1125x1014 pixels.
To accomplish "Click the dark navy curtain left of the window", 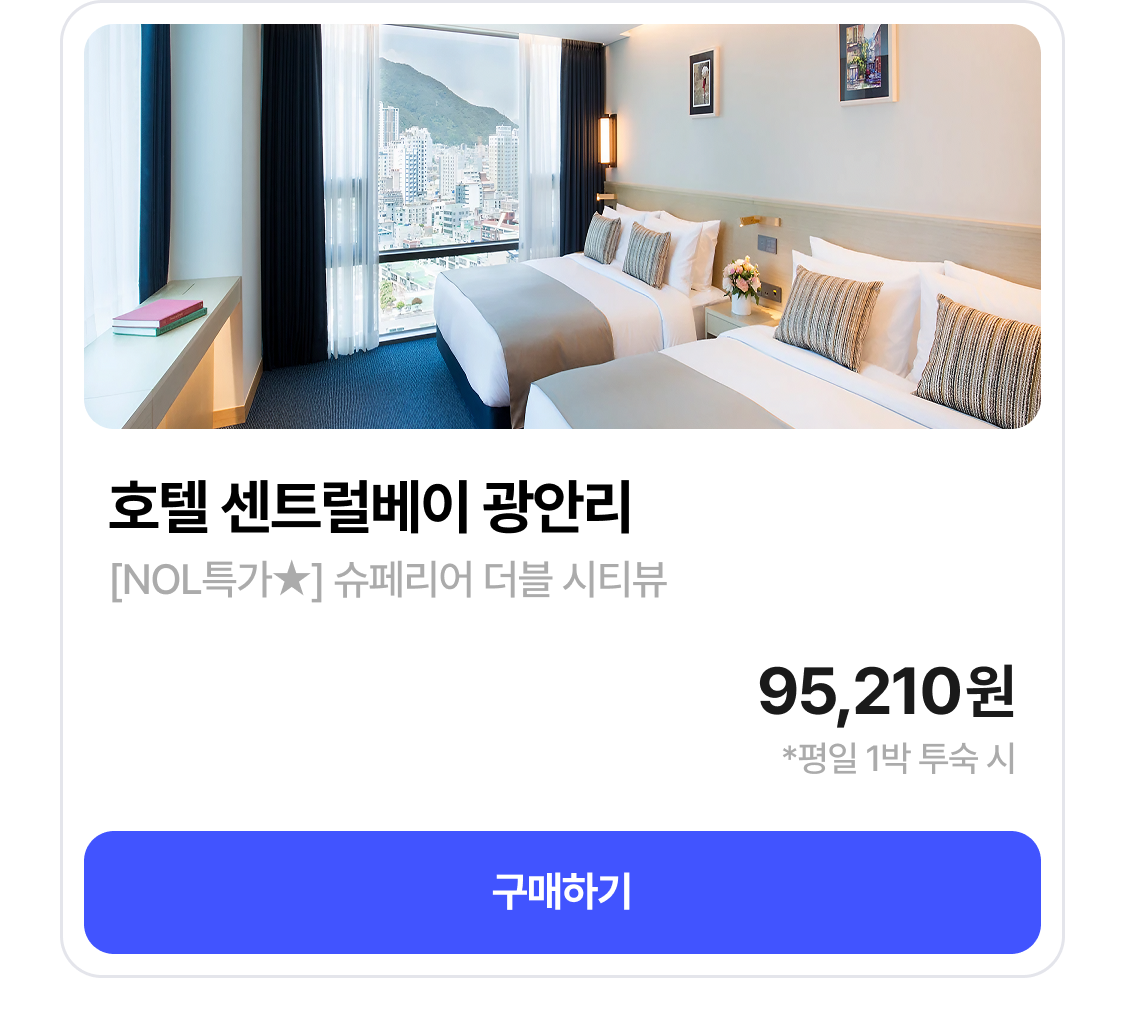I will (293, 194).
